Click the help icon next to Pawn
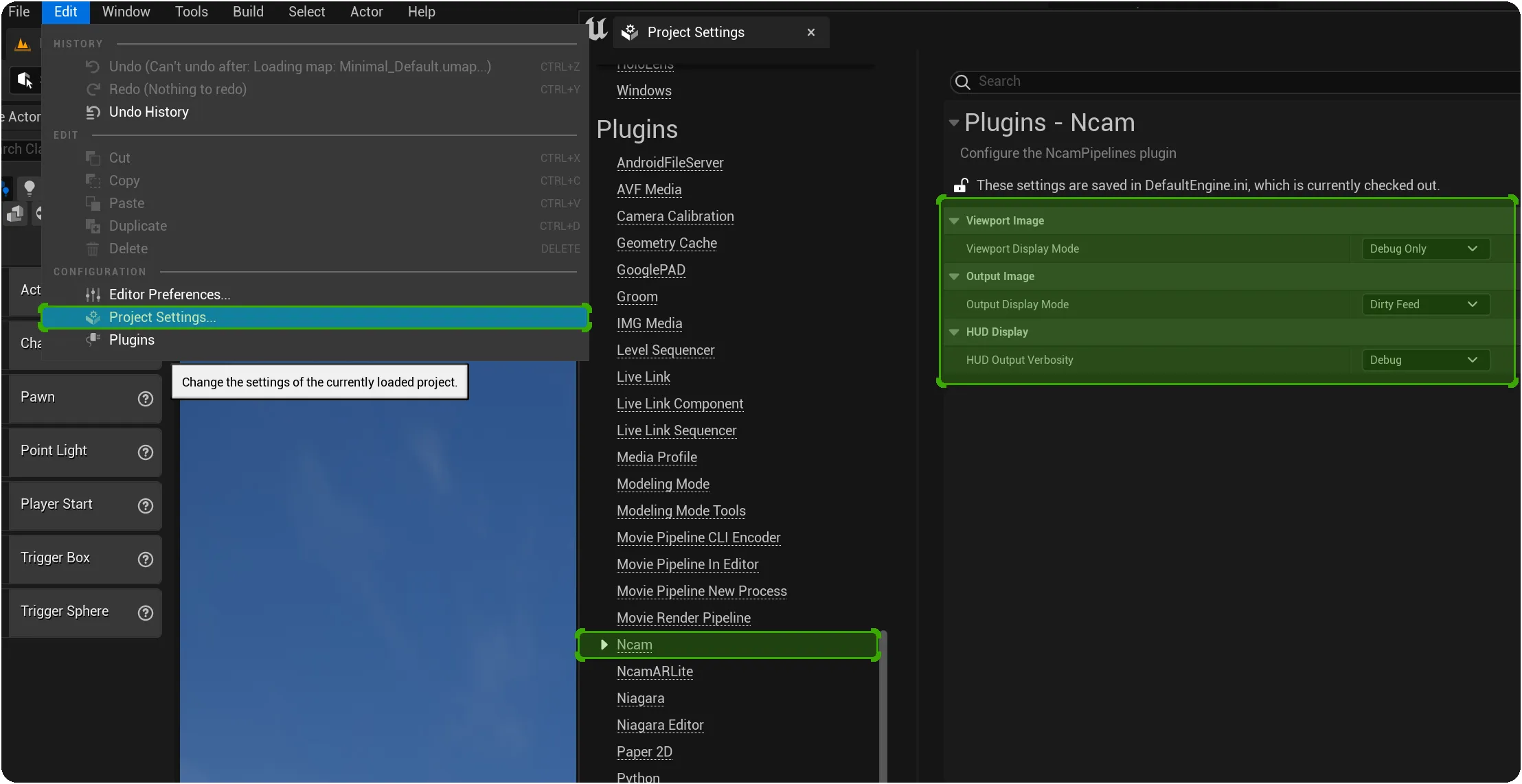This screenshot has height=784, width=1522. 145,398
